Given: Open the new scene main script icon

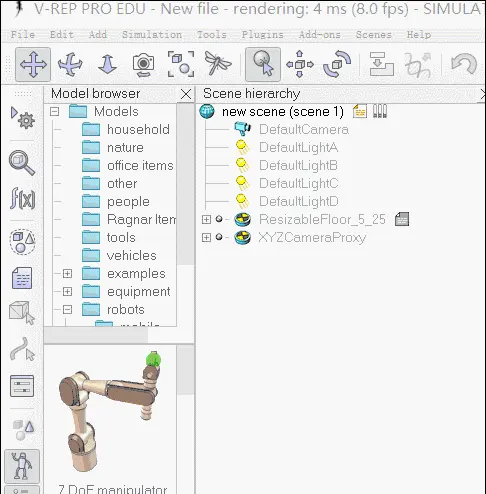Looking at the screenshot, I should tap(360, 111).
